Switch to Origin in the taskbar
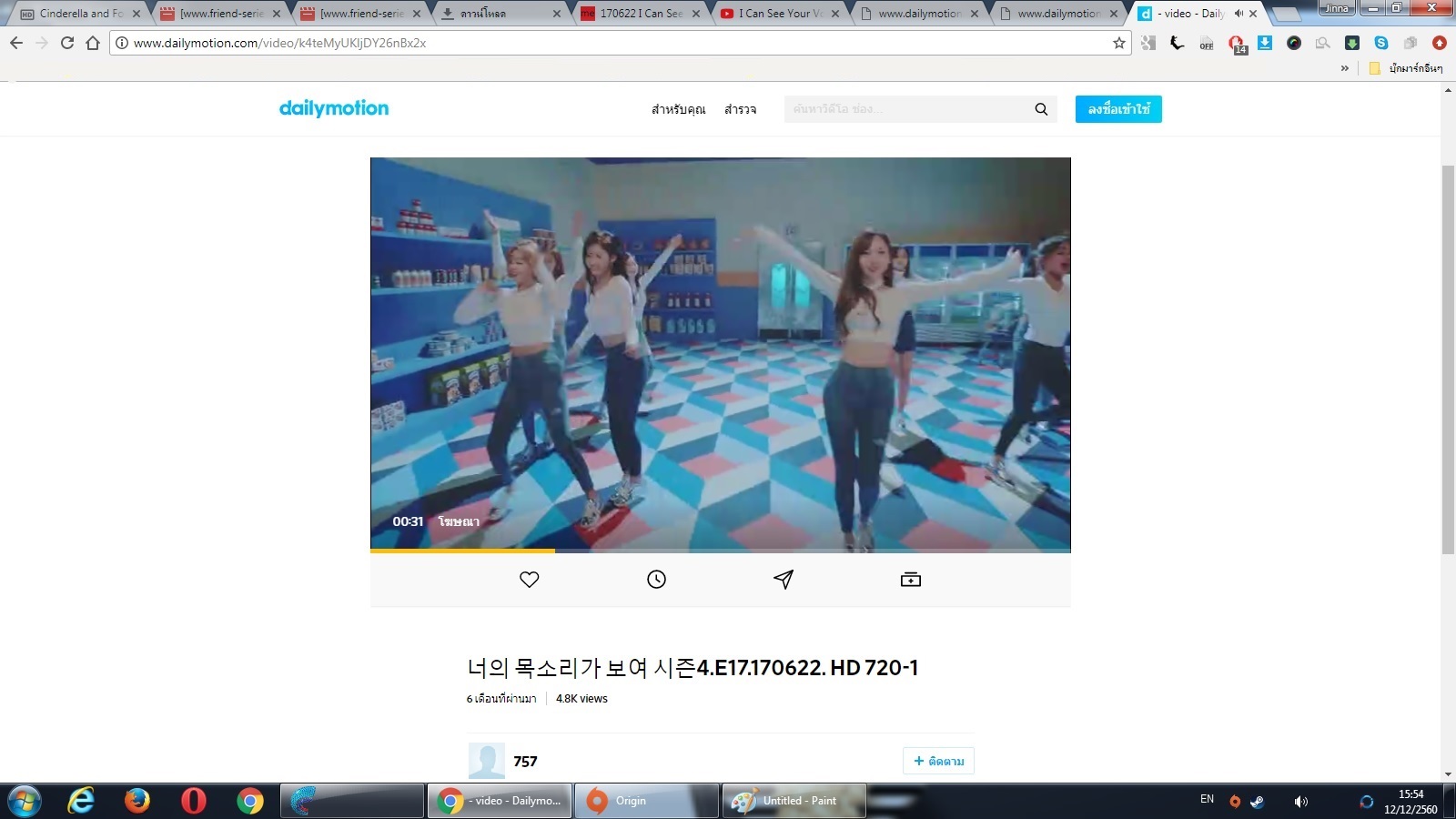 pyautogui.click(x=646, y=801)
